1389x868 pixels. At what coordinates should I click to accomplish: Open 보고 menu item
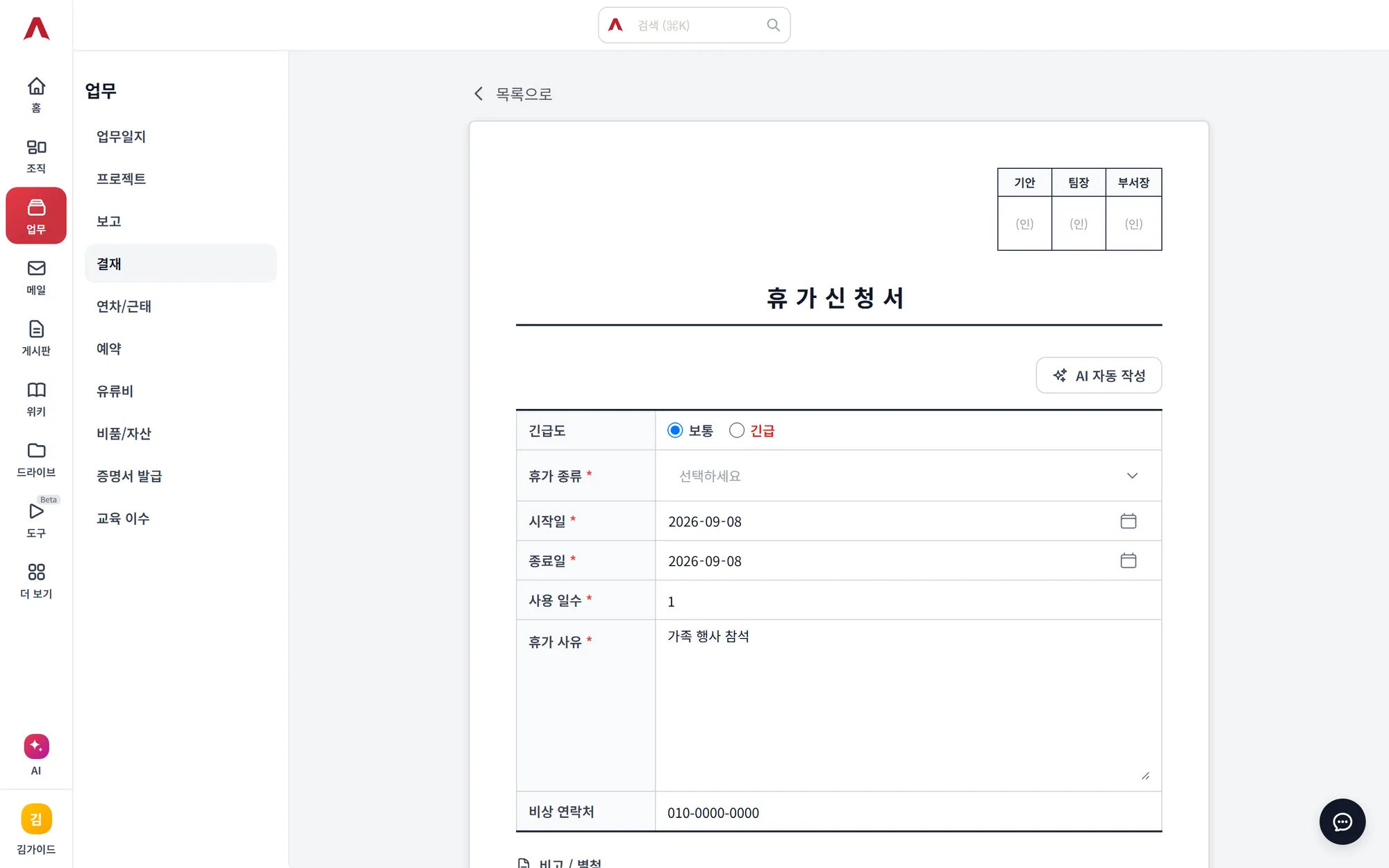click(181, 222)
